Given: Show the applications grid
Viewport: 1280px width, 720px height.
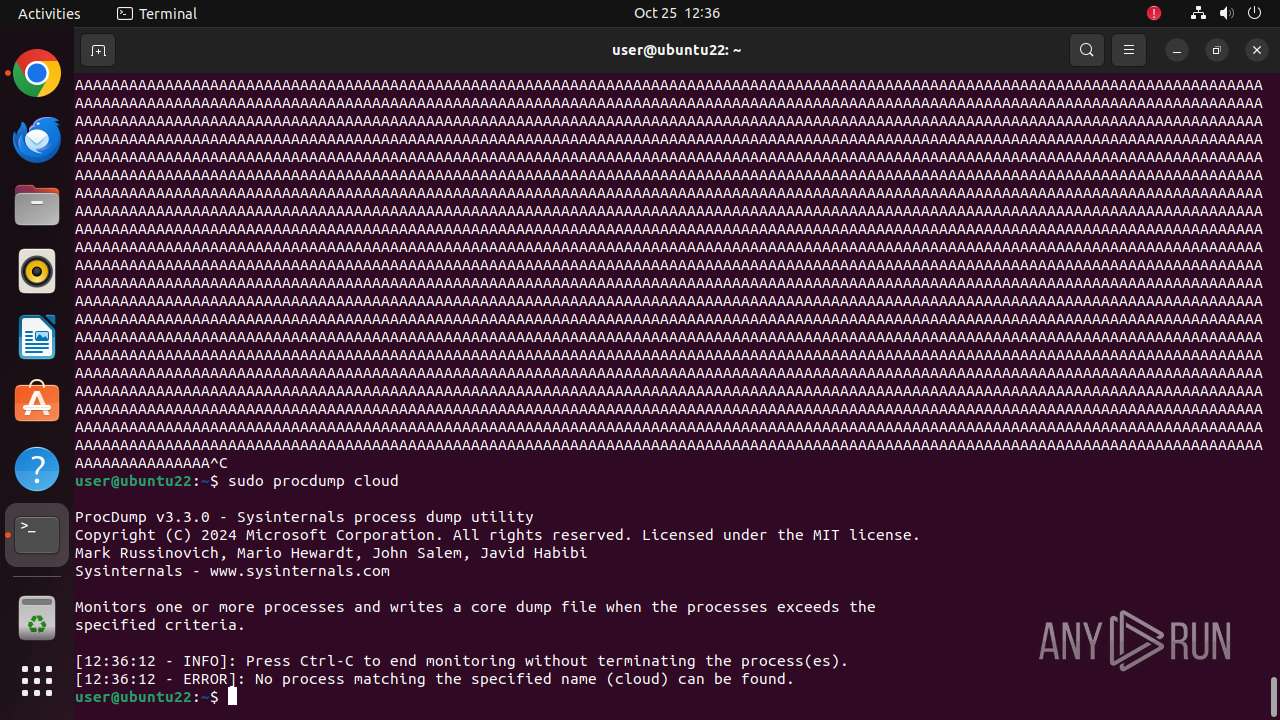Looking at the screenshot, I should pos(37,681).
